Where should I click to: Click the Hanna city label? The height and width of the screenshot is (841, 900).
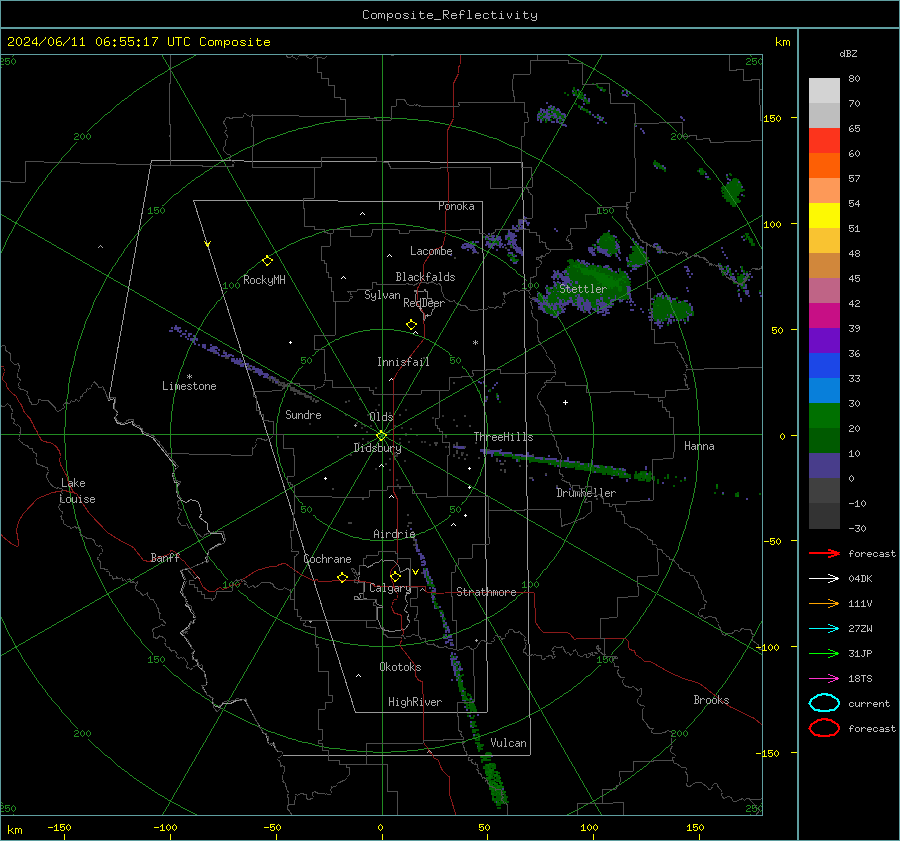(x=699, y=446)
